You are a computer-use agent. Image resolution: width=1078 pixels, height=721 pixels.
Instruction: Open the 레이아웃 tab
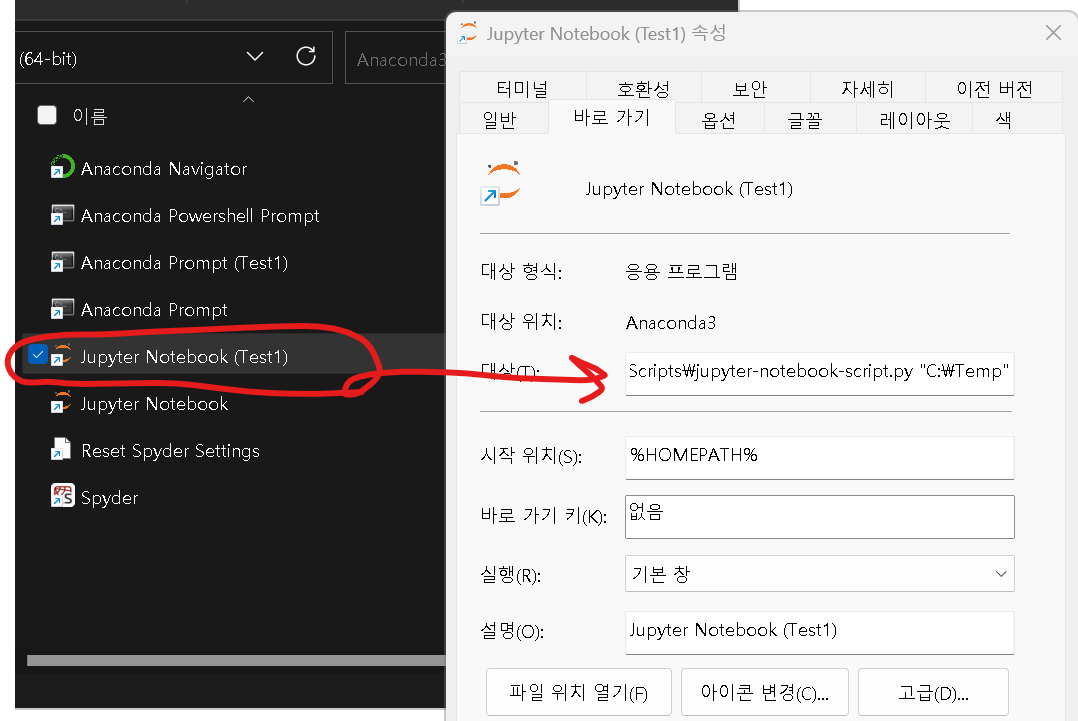(914, 120)
